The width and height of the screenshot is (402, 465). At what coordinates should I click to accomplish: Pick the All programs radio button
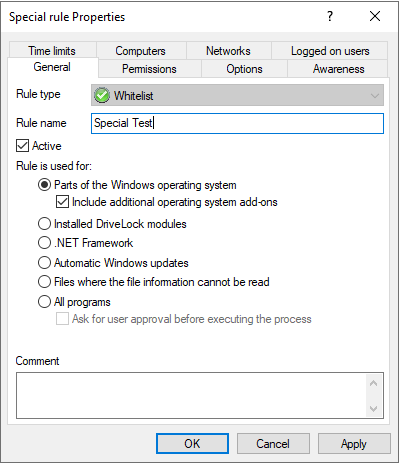44,302
